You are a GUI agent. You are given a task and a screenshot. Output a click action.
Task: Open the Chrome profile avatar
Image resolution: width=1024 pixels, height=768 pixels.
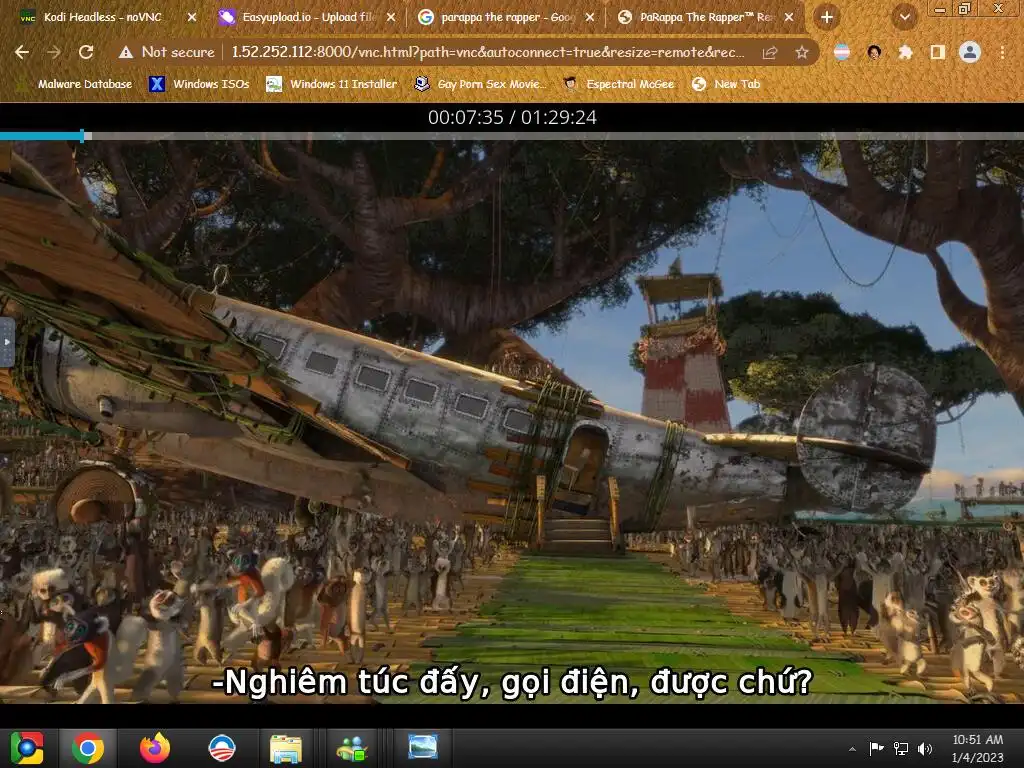tap(970, 52)
